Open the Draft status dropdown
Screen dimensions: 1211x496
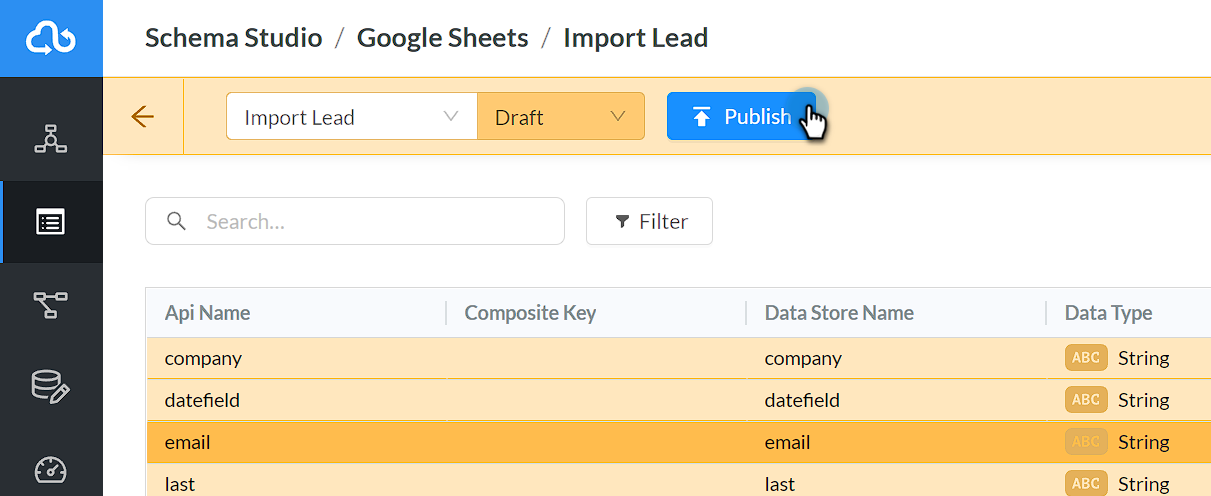pyautogui.click(x=561, y=116)
